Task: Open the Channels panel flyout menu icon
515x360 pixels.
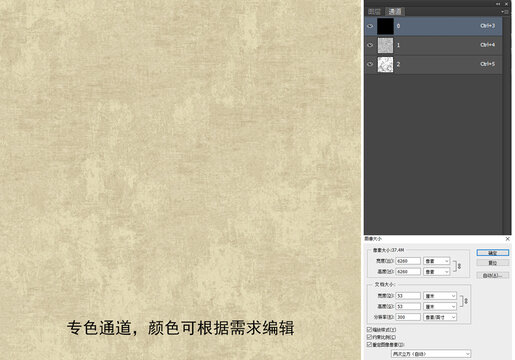Action: (505, 12)
